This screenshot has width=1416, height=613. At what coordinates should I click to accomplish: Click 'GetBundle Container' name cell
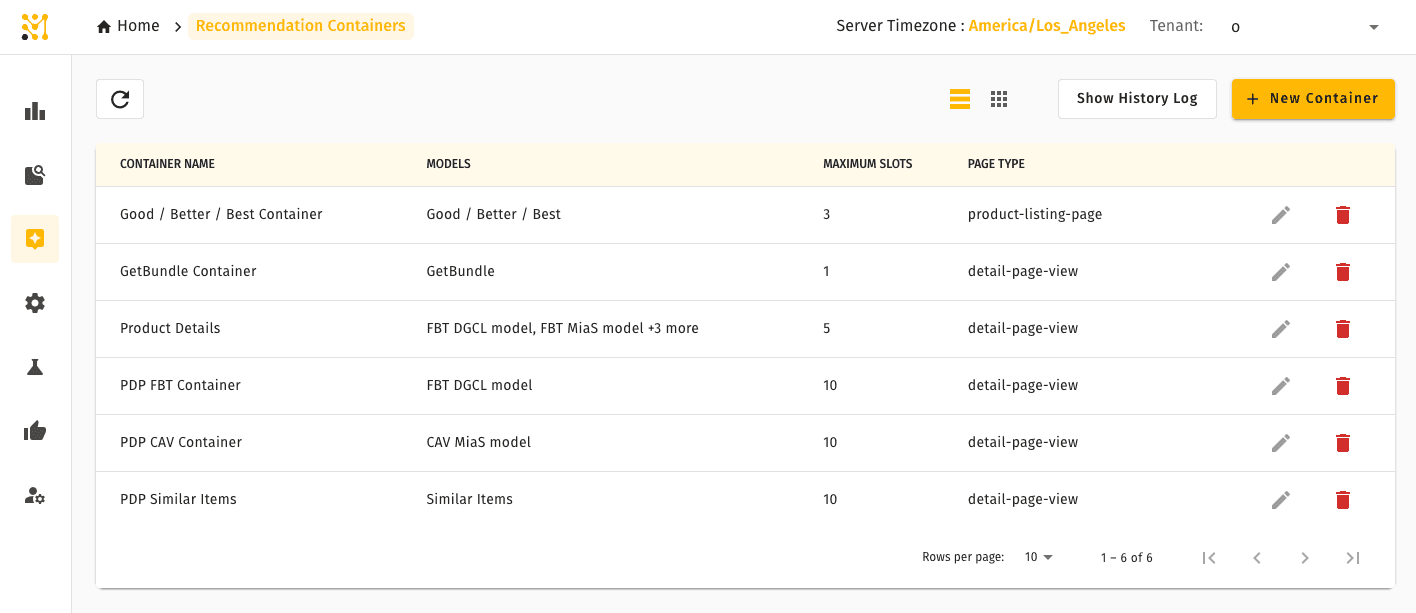pos(188,272)
